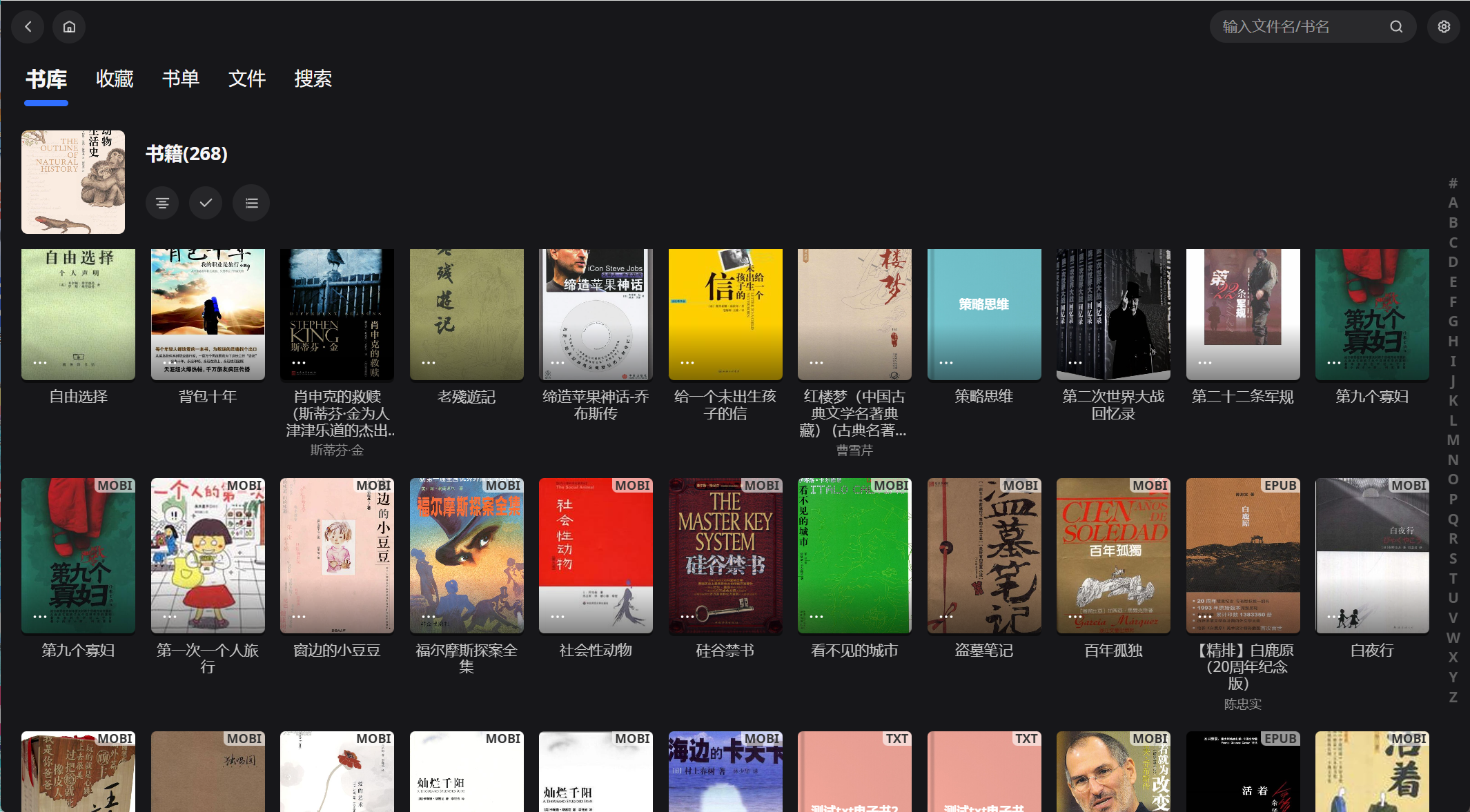The image size is (1470, 812).
Task: Switch to the 书单 tab
Action: click(x=181, y=79)
